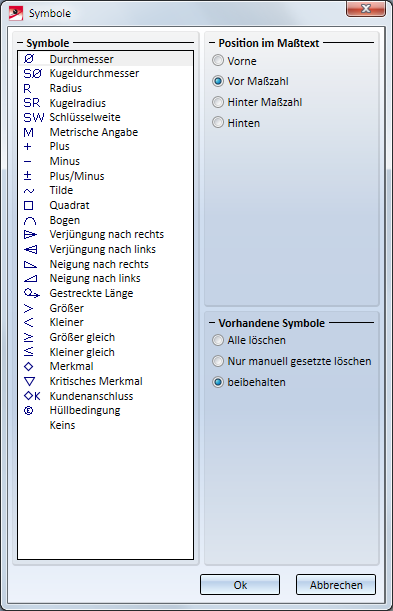Image resolution: width=393 pixels, height=611 pixels.
Task: Select the Durchmesser diameter symbol
Action: [105, 59]
